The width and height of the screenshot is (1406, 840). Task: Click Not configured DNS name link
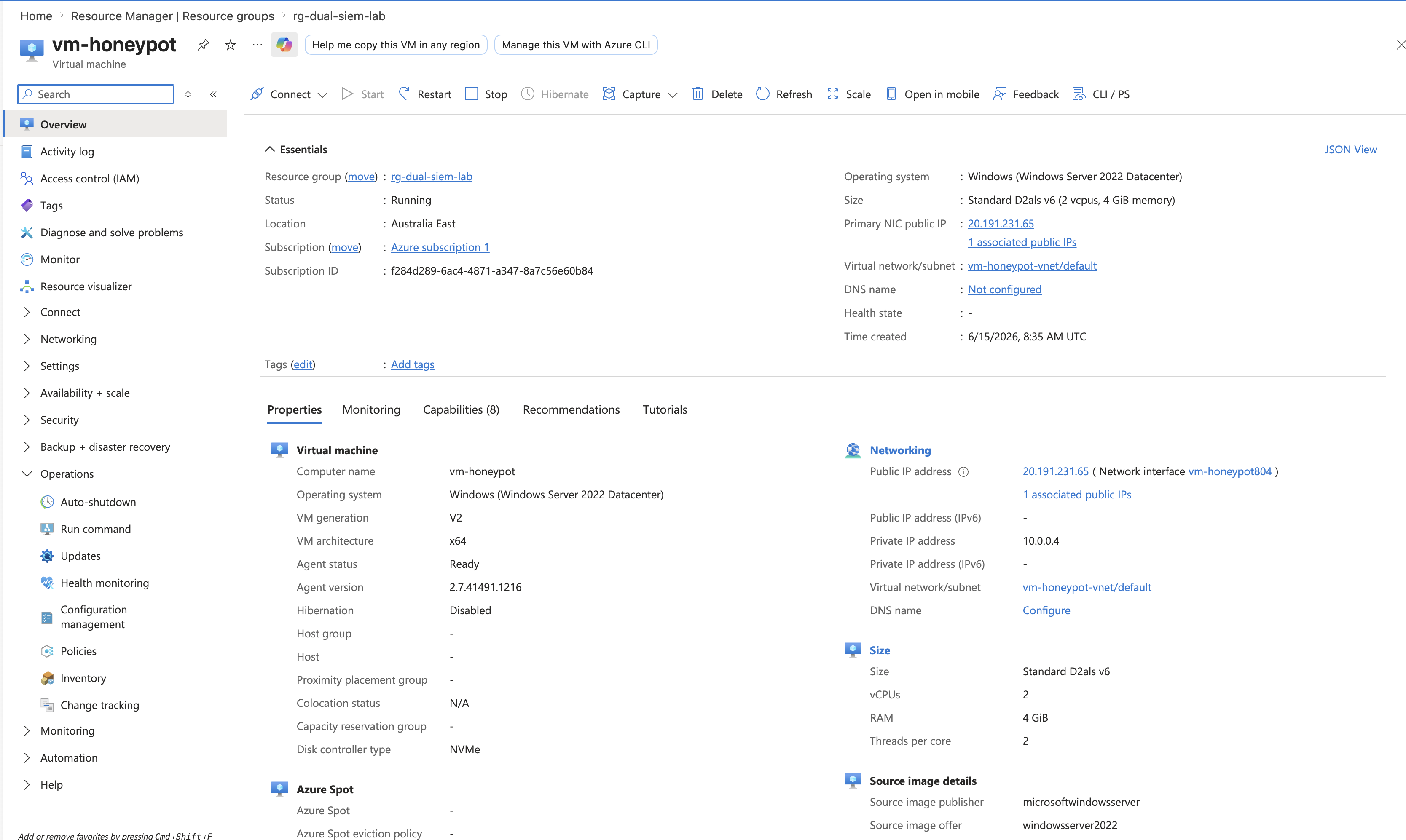tap(1004, 289)
